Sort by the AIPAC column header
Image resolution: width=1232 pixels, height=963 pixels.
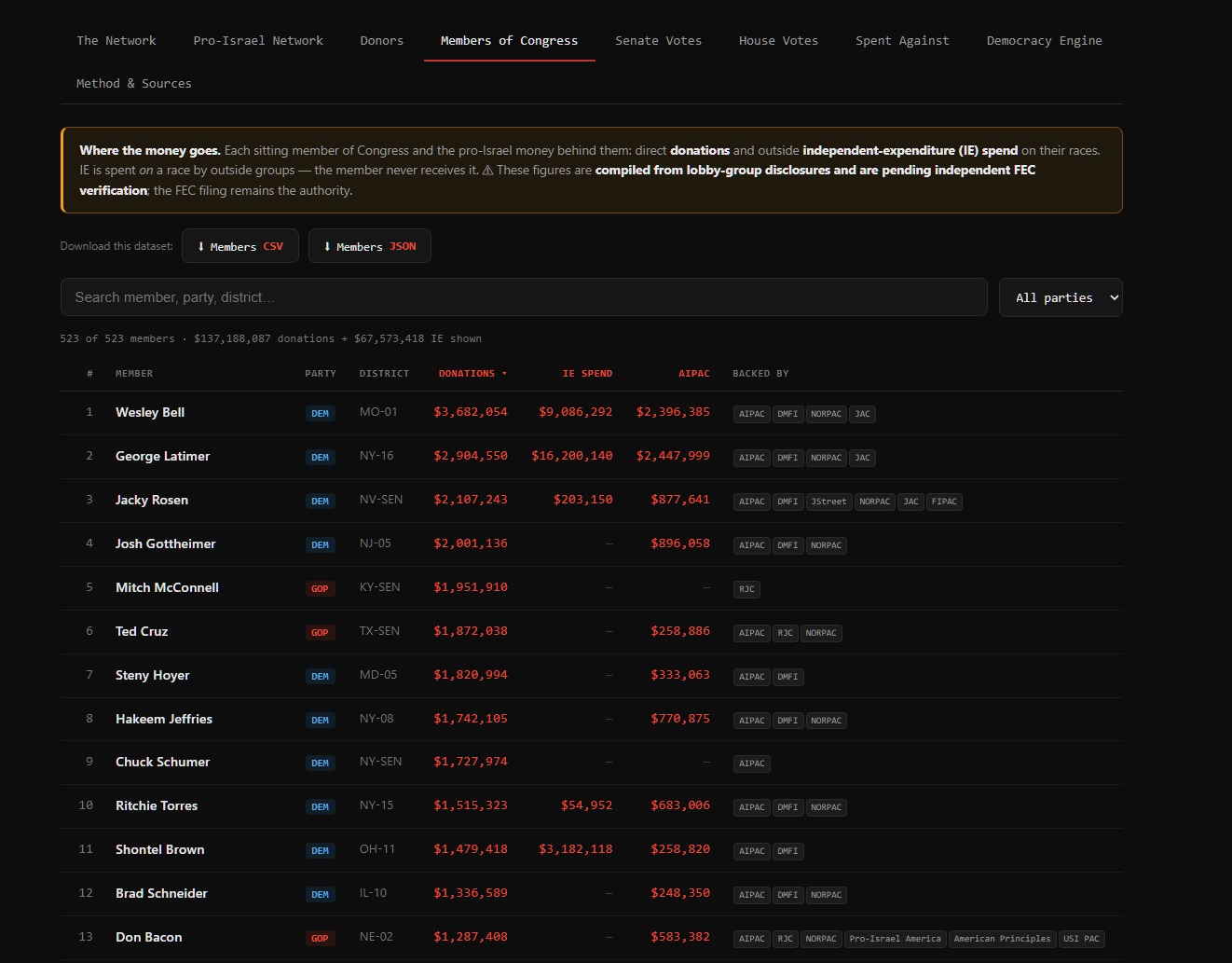(693, 374)
